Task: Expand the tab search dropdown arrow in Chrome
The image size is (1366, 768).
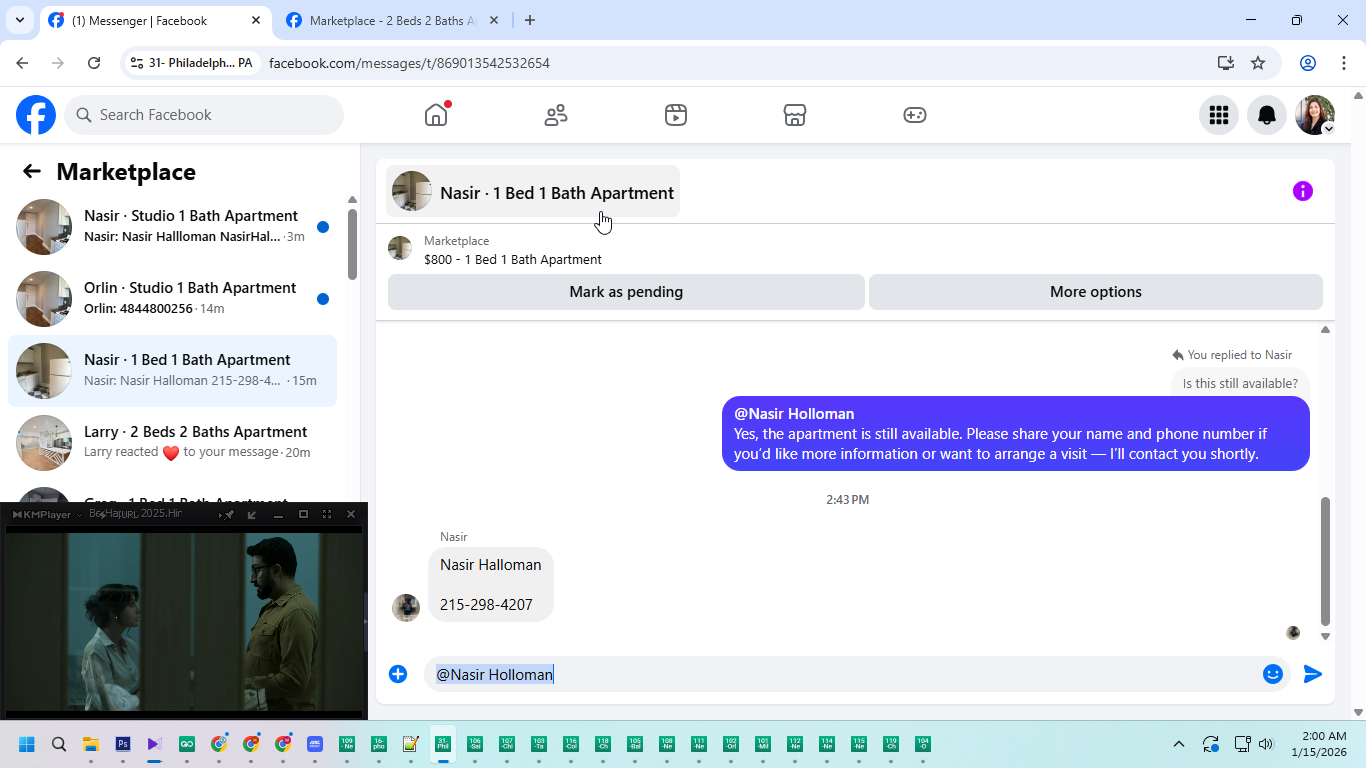Action: (19, 20)
